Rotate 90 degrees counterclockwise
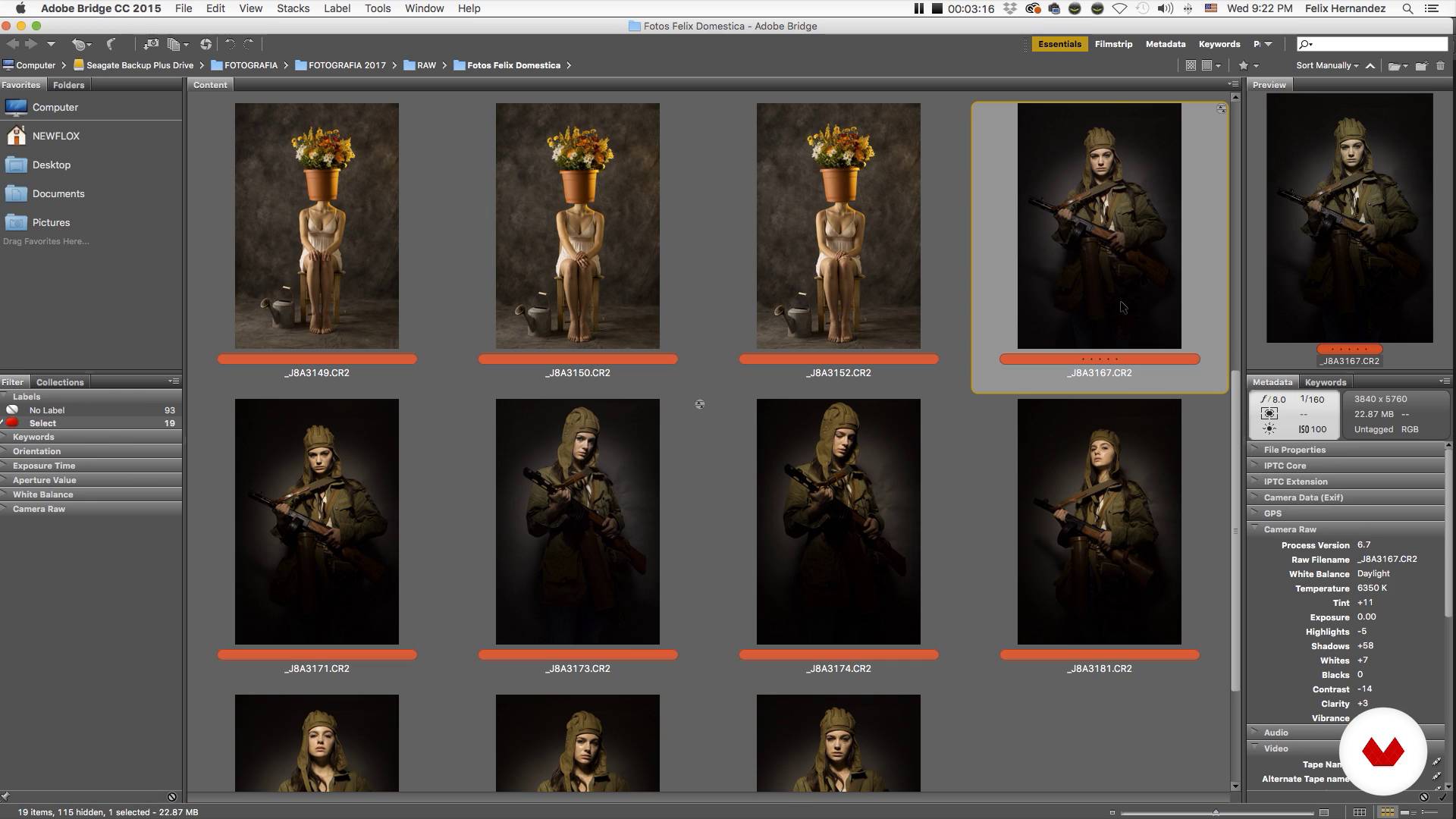Viewport: 1456px width, 819px height. pos(230,44)
